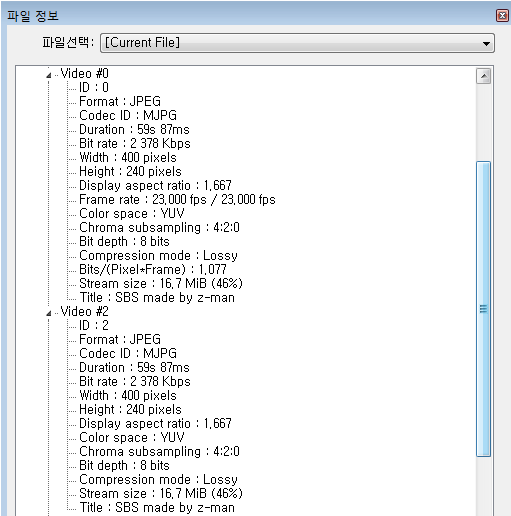Image resolution: width=511 pixels, height=516 pixels.
Task: Select 'Duration : 59s 87ms' under Video #0
Action: click(x=134, y=129)
